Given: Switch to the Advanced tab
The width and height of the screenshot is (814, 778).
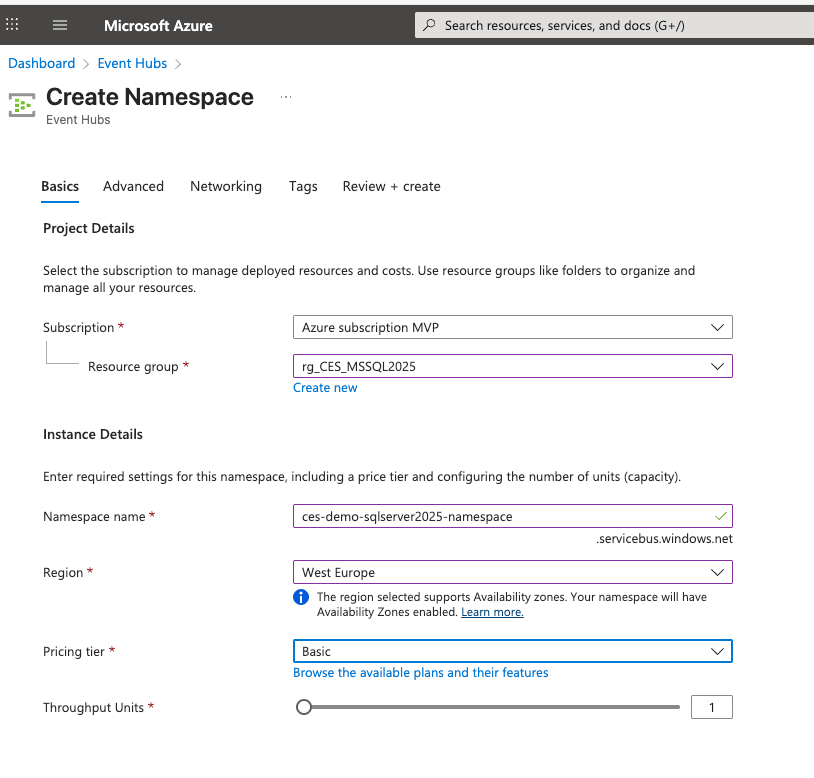Looking at the screenshot, I should click(x=133, y=186).
